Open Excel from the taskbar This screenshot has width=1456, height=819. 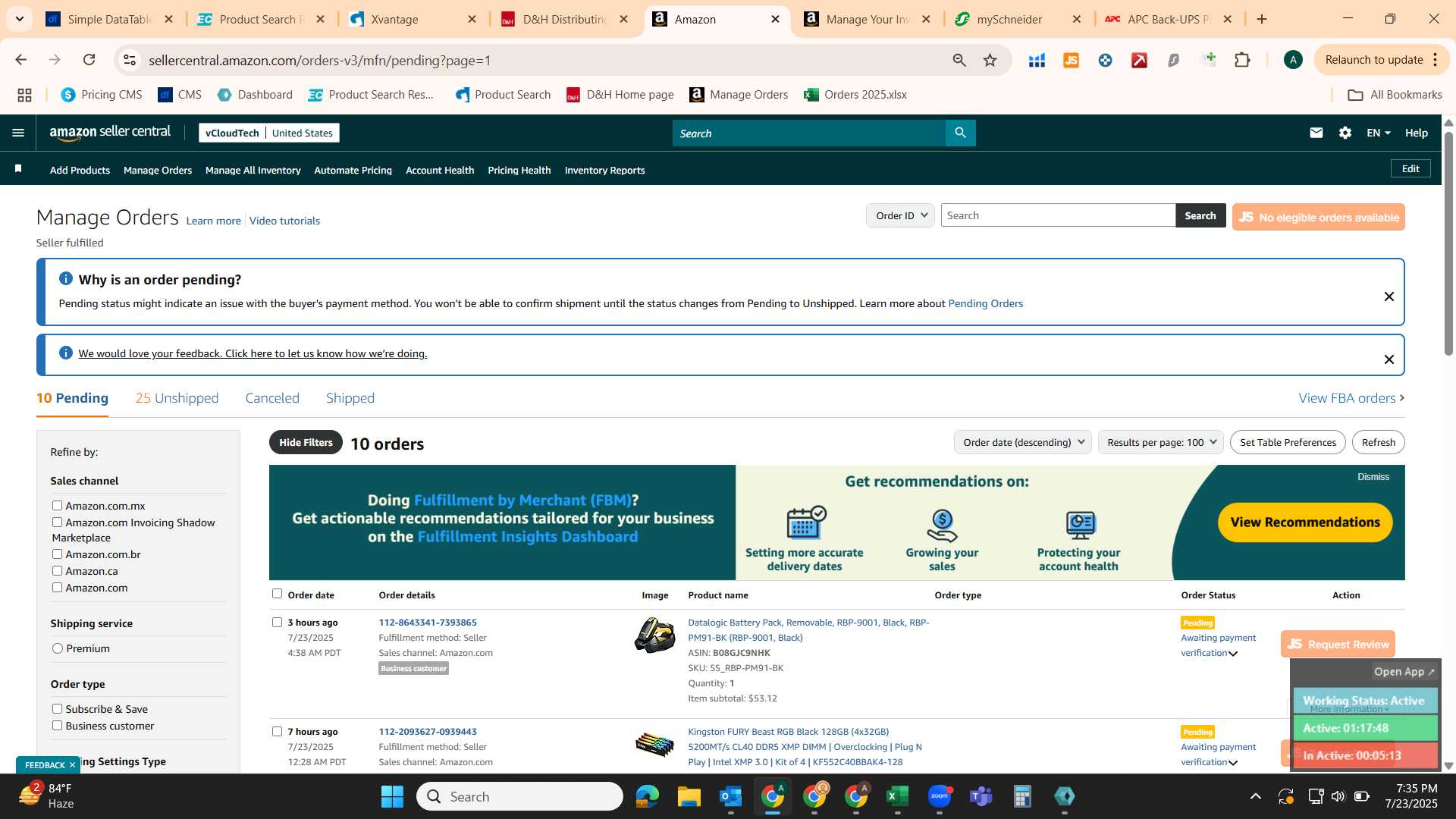click(x=897, y=796)
